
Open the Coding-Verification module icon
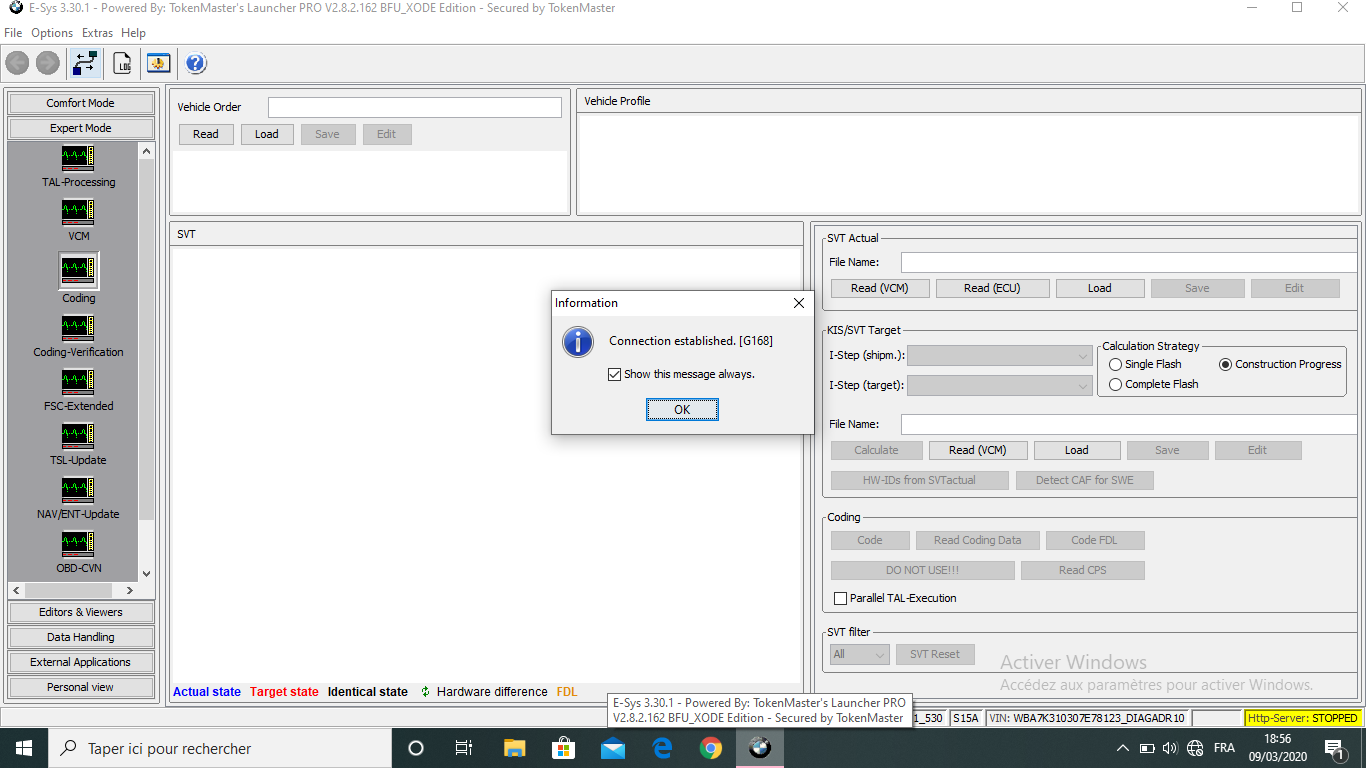(78, 328)
